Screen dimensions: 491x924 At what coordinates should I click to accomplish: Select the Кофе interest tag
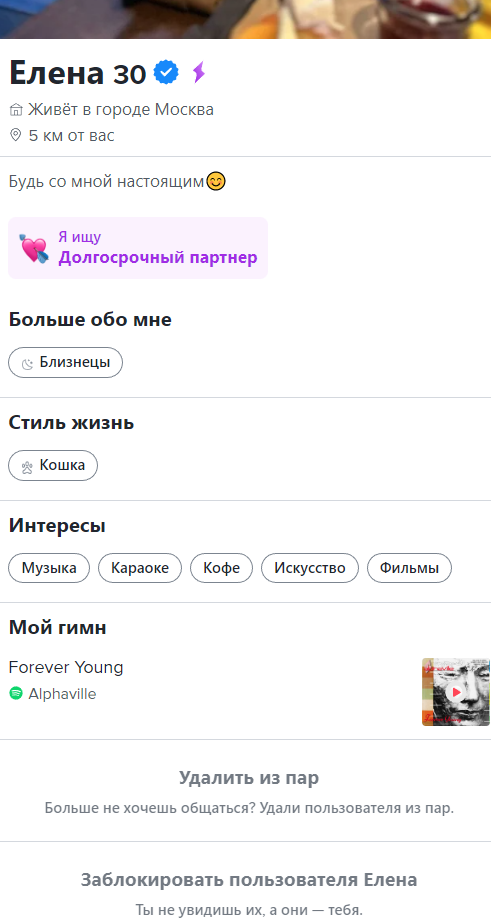(x=222, y=568)
